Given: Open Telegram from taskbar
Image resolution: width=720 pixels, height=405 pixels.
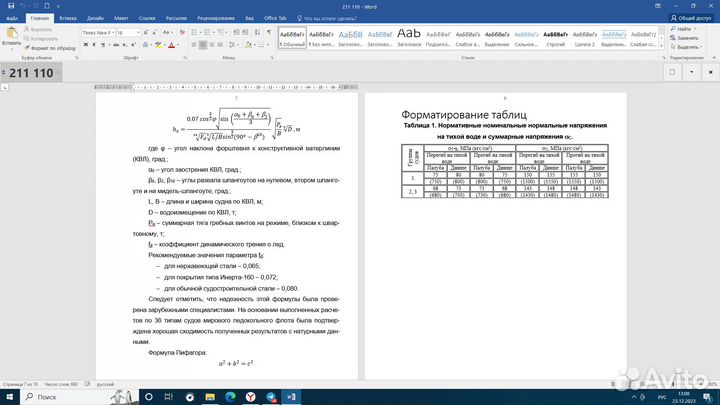Looking at the screenshot, I should click(271, 397).
